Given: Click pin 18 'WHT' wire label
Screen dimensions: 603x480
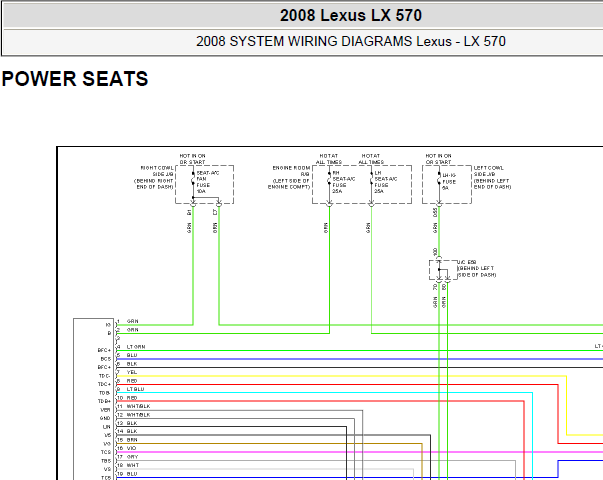Looking at the screenshot, I should 133,465.
